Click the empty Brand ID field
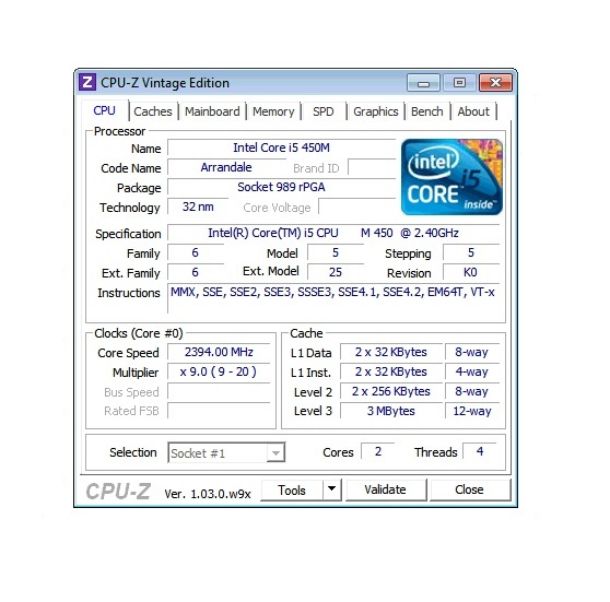Viewport: 610px width, 602px height. (x=372, y=168)
